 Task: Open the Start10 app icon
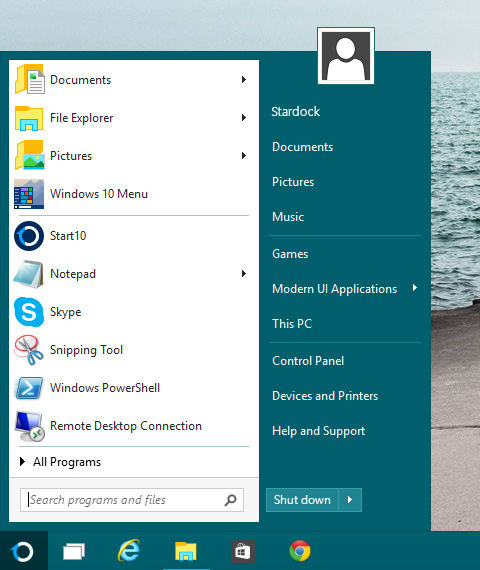(x=29, y=236)
